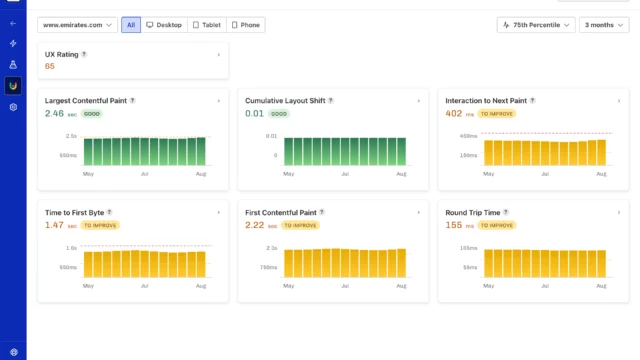Viewport: 640px width, 360px height.
Task: Click help icon next to UX Rating
Action: point(84,54)
